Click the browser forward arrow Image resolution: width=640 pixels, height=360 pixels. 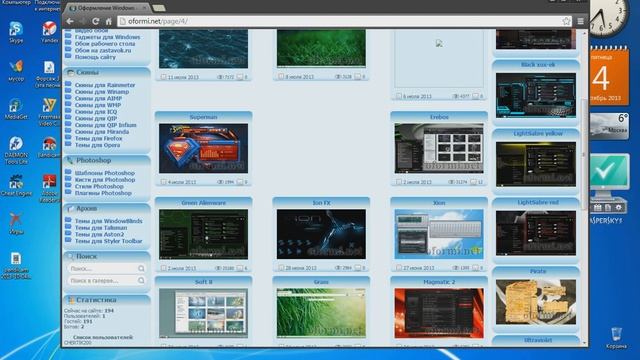point(83,21)
